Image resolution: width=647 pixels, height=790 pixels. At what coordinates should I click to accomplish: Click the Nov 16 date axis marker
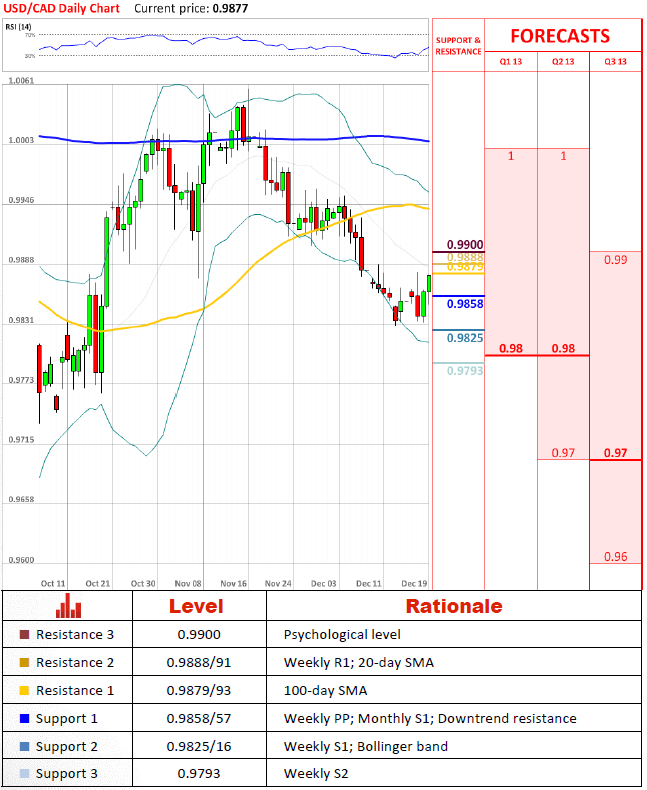(x=233, y=583)
